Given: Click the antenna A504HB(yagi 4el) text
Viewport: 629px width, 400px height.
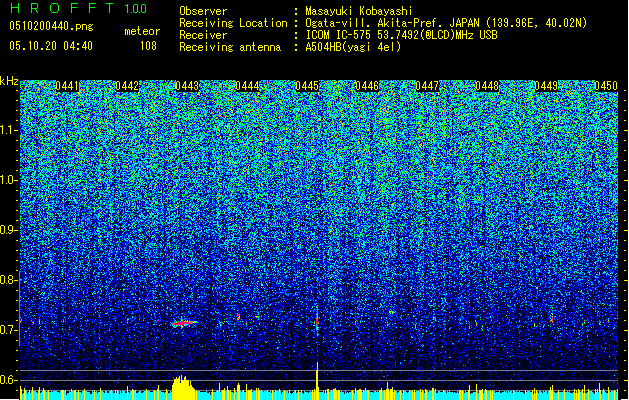Looking at the screenshot, I should pyautogui.click(x=353, y=47).
